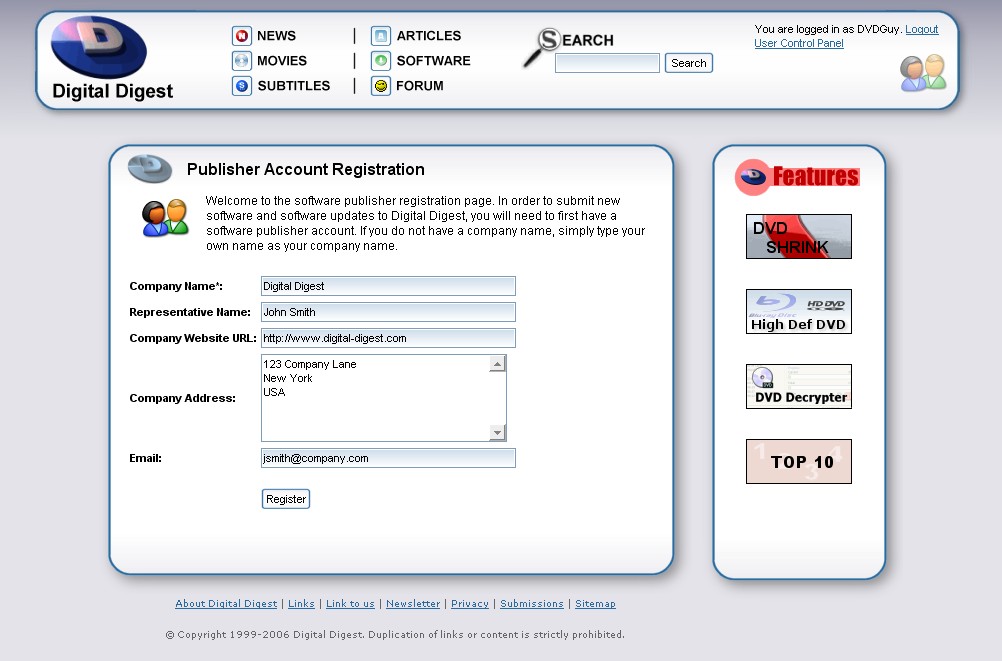Click the Subtitles icon
The width and height of the screenshot is (1002, 661).
click(x=241, y=86)
